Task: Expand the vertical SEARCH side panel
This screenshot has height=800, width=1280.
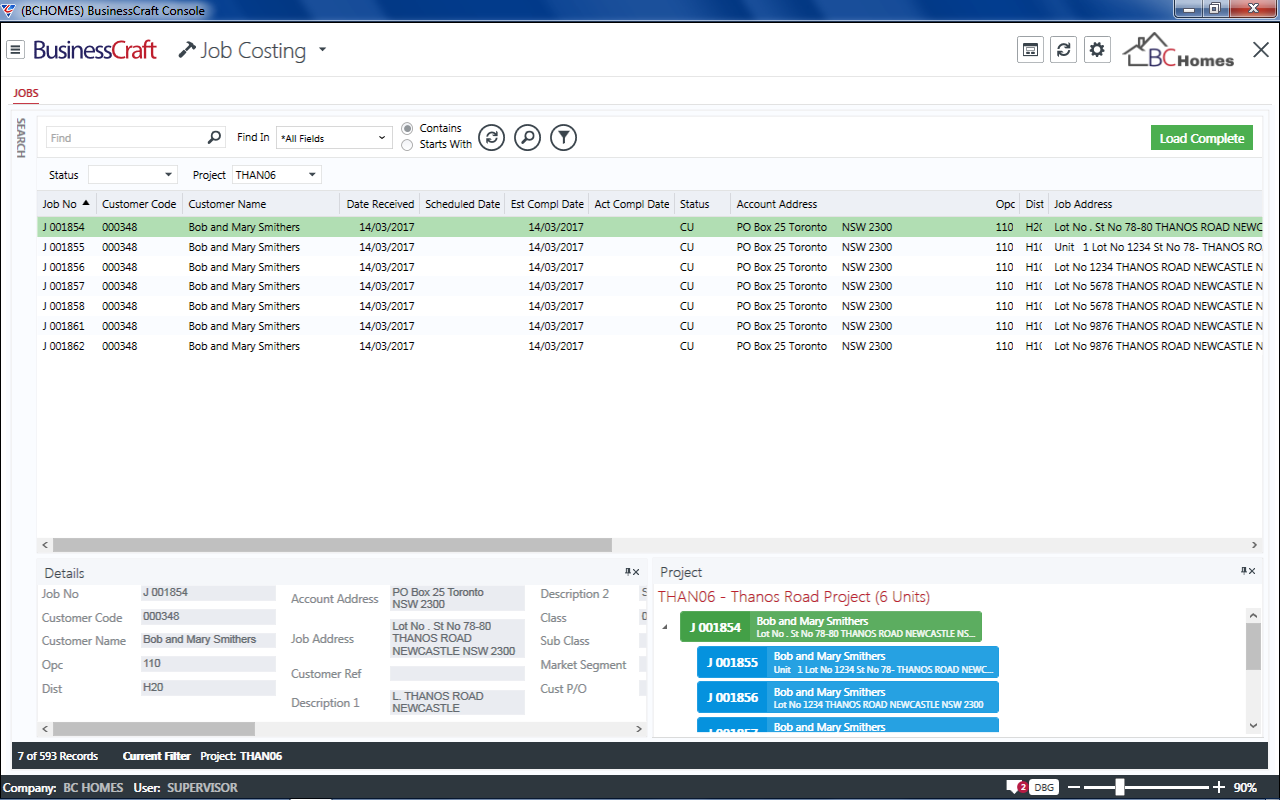Action: 20,138
